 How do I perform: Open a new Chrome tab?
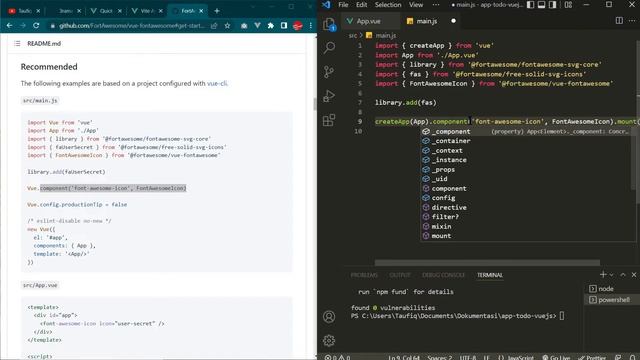[217, 11]
